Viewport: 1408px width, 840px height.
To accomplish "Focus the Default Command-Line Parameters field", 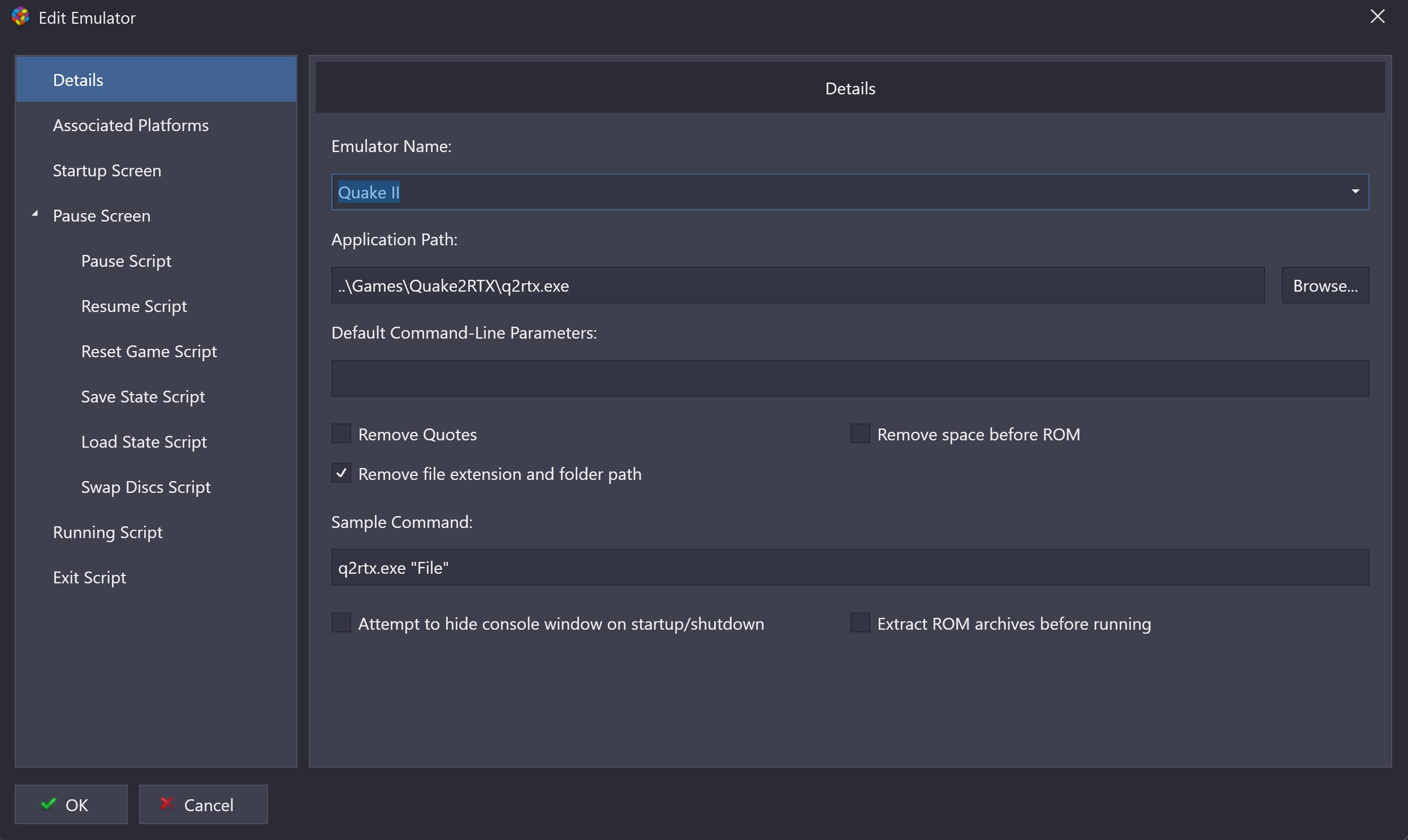I will [850, 378].
